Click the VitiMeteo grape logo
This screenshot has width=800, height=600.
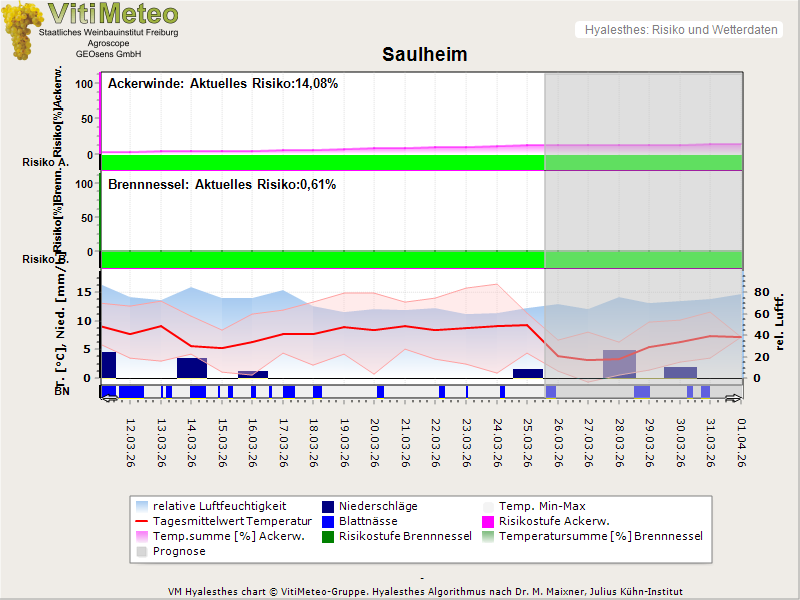coord(22,32)
